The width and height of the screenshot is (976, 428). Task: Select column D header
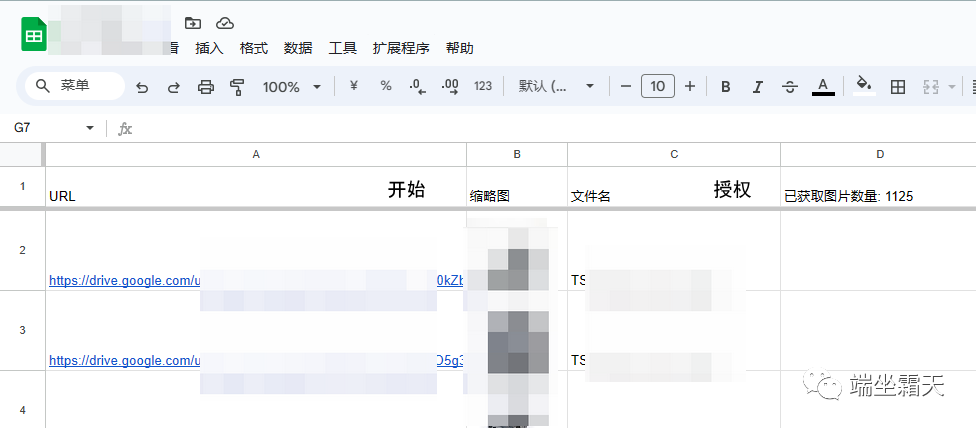pyautogui.click(x=879, y=154)
